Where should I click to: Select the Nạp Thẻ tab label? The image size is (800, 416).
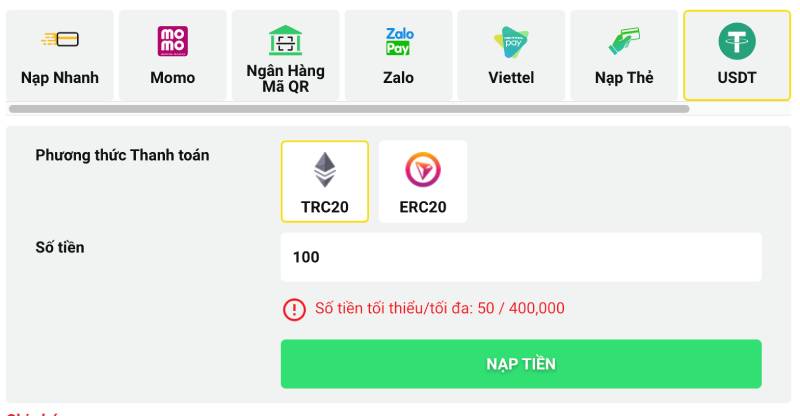click(x=624, y=78)
